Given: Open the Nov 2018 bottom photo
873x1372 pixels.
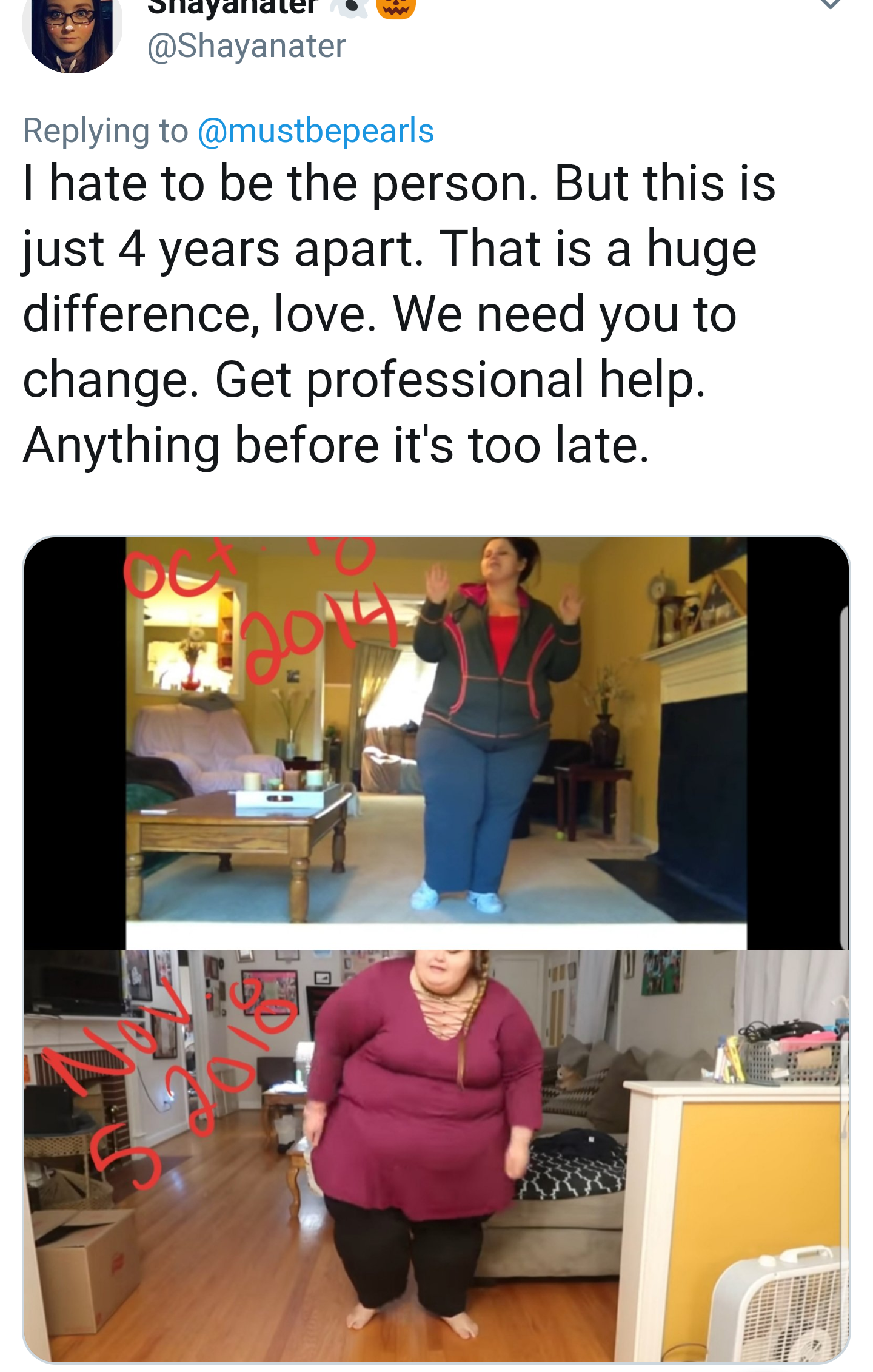Looking at the screenshot, I should [436, 1157].
